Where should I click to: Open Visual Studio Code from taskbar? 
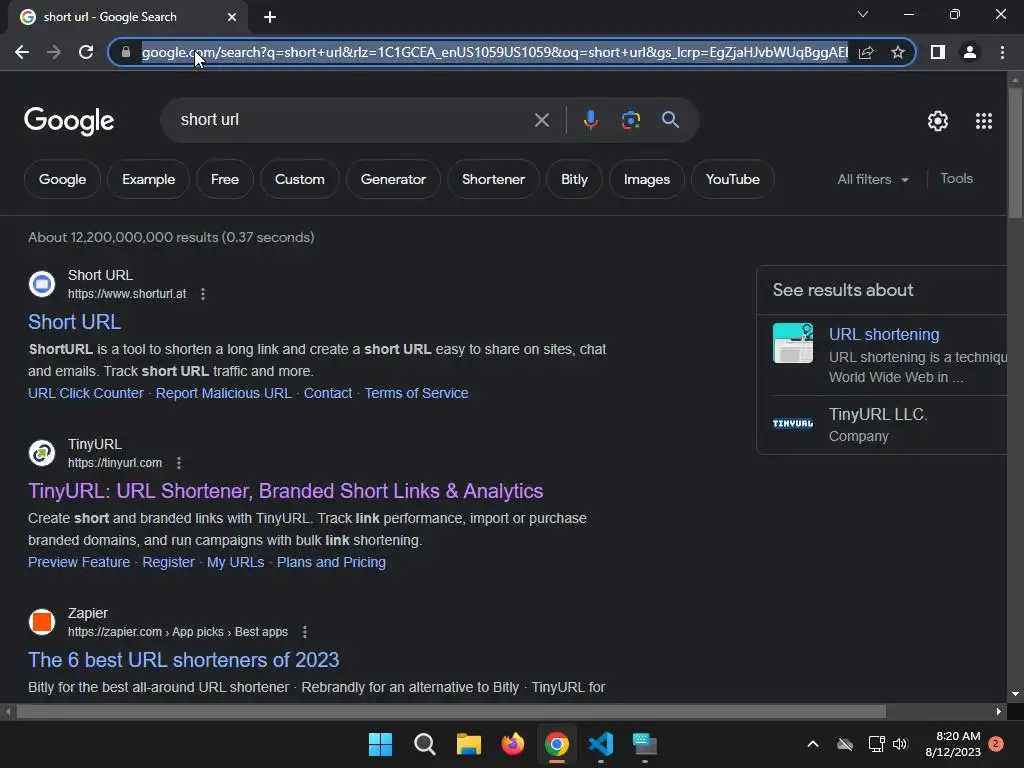[601, 744]
